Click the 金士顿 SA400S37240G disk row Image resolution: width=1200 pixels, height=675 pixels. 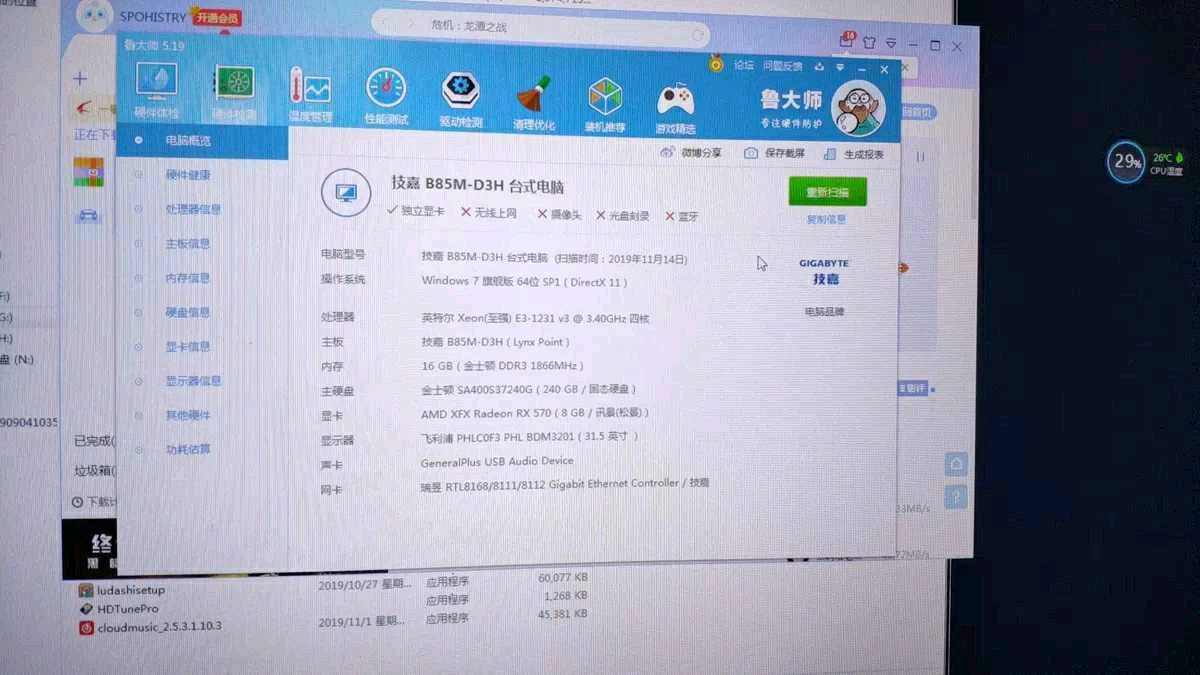(528, 389)
